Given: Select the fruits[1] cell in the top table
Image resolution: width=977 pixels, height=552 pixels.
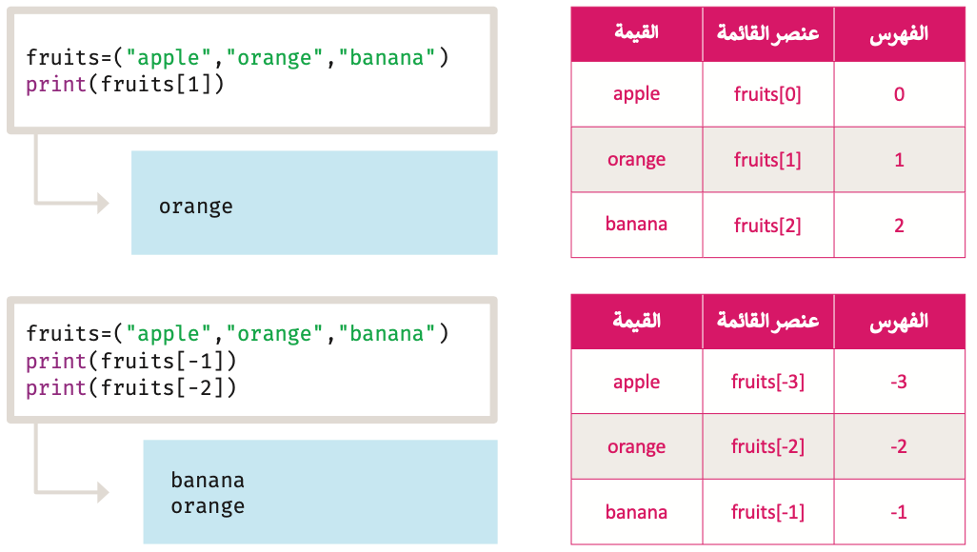Looking at the screenshot, I should pos(768,160).
